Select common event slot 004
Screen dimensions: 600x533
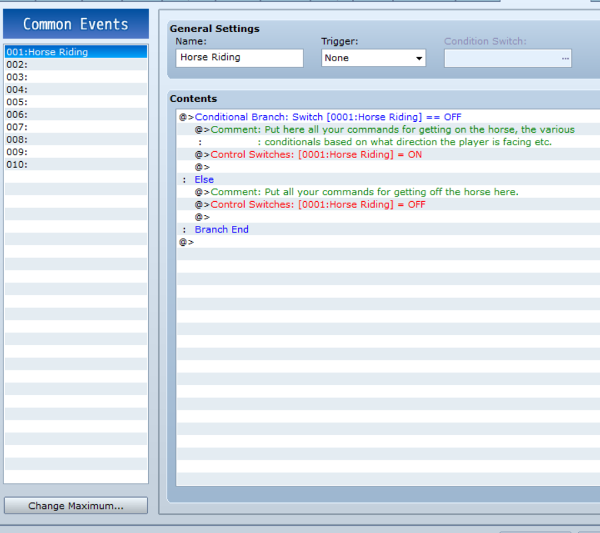pyautogui.click(x=76, y=90)
